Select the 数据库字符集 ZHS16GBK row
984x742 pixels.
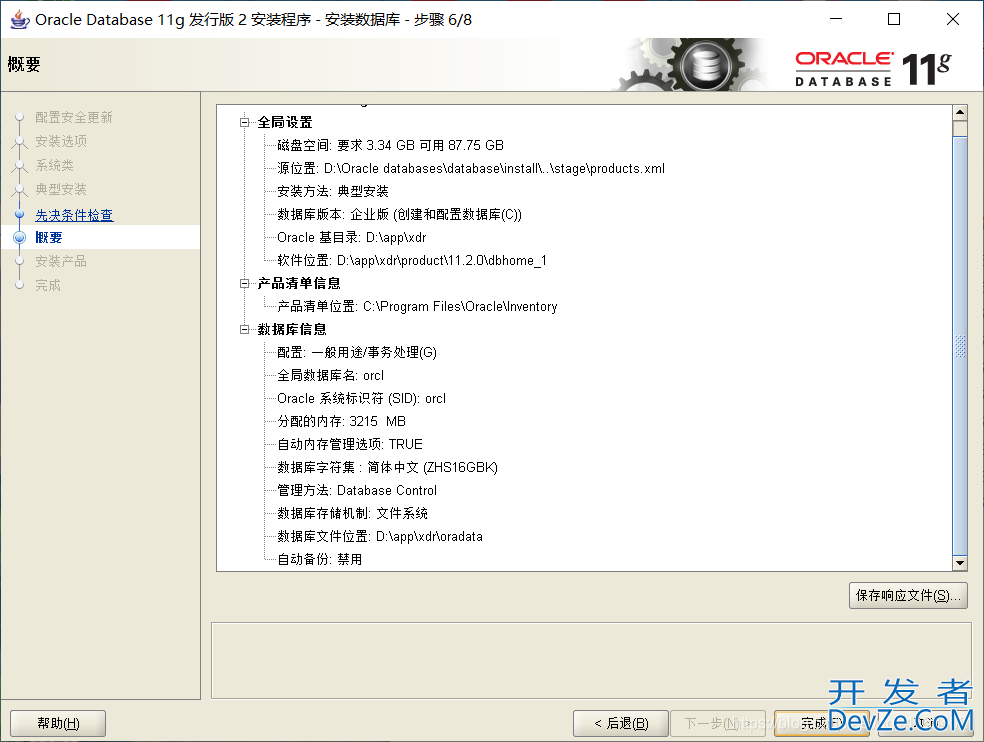coord(387,468)
